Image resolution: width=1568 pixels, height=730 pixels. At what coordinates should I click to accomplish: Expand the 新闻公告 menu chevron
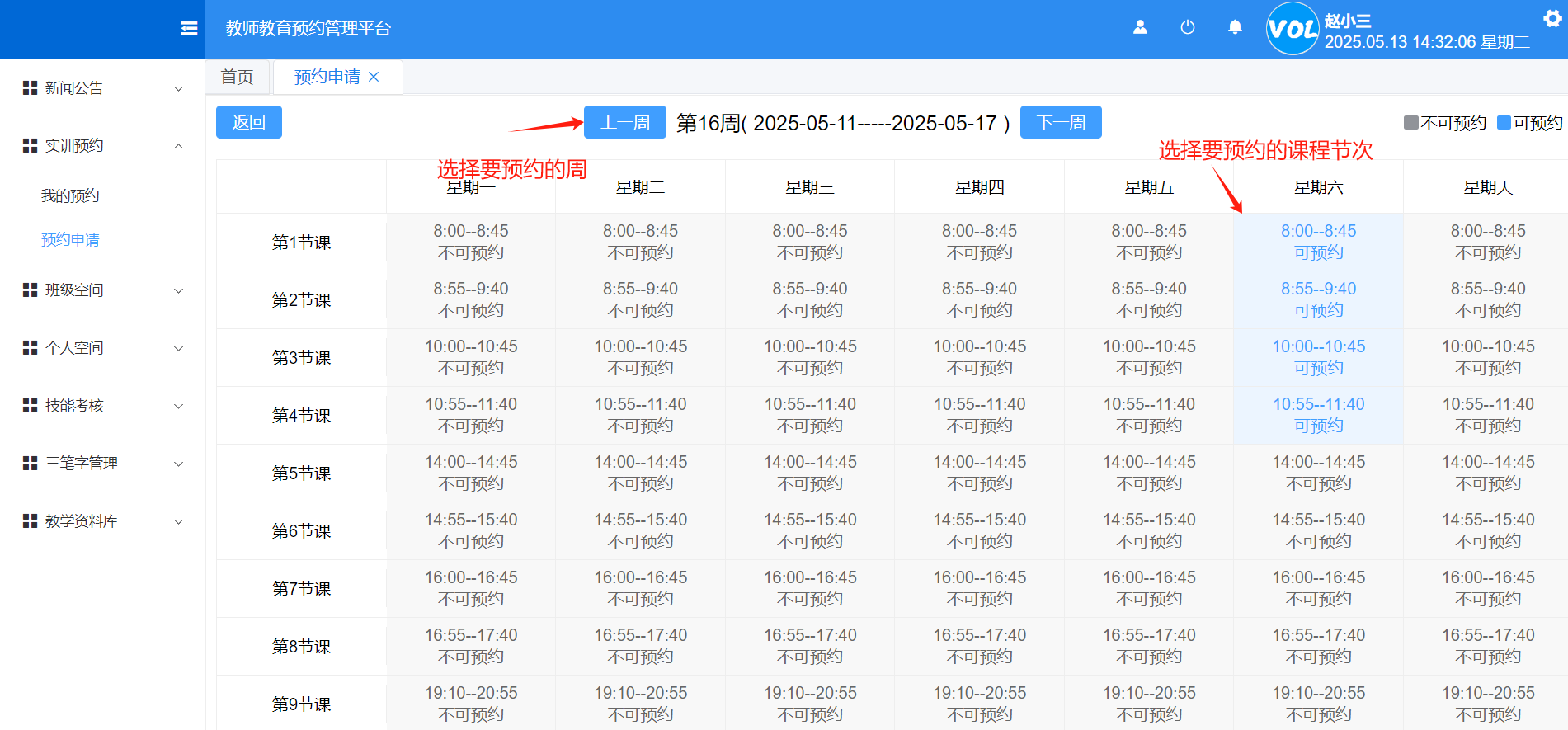[x=178, y=88]
